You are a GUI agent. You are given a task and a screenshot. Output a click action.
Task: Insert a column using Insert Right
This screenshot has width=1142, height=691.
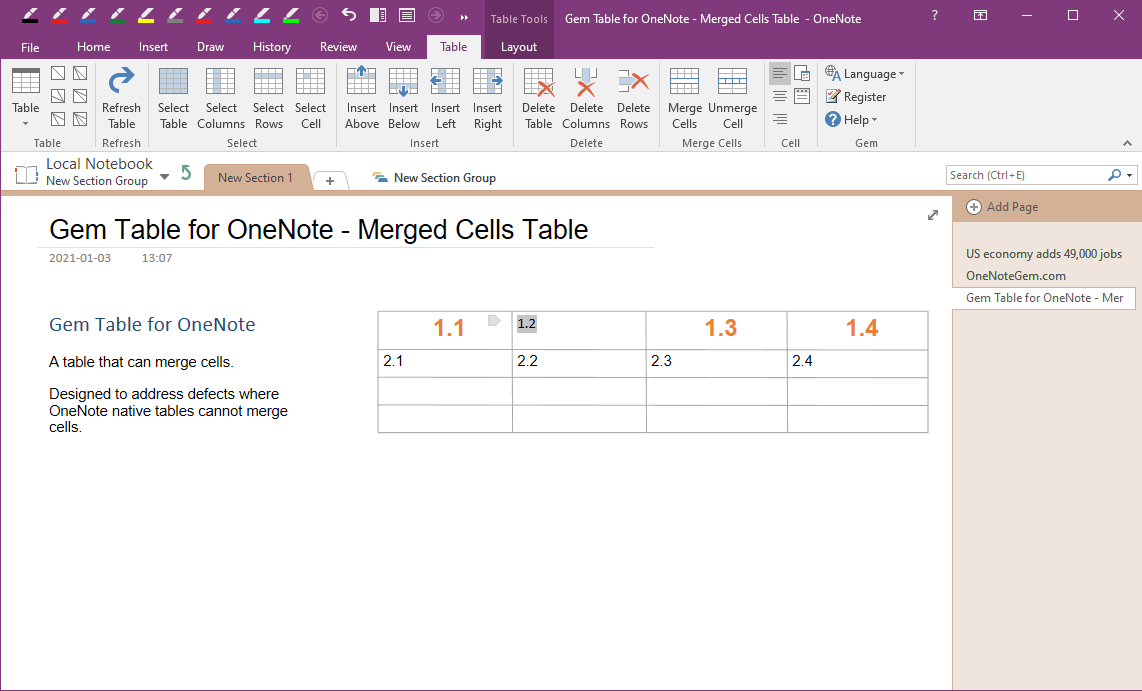487,95
